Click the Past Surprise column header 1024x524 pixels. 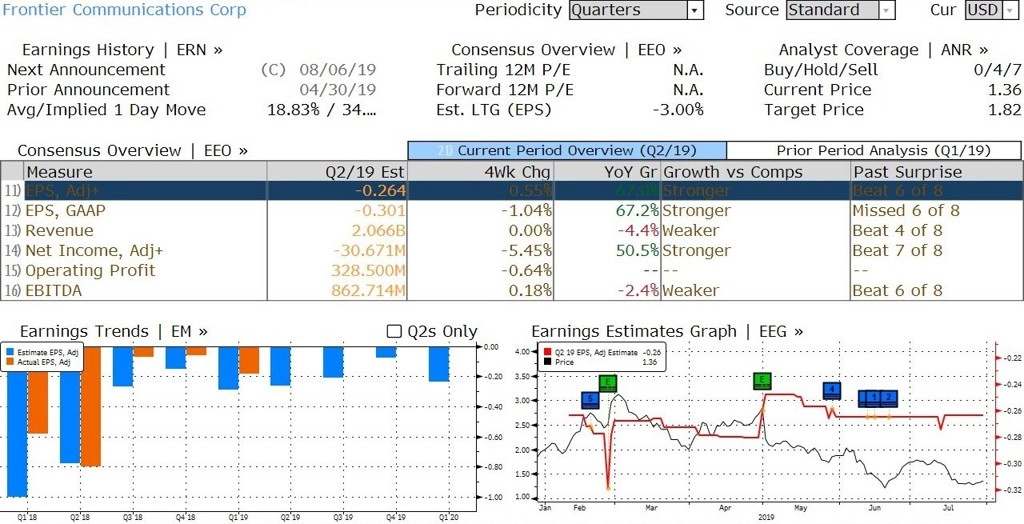(x=935, y=172)
